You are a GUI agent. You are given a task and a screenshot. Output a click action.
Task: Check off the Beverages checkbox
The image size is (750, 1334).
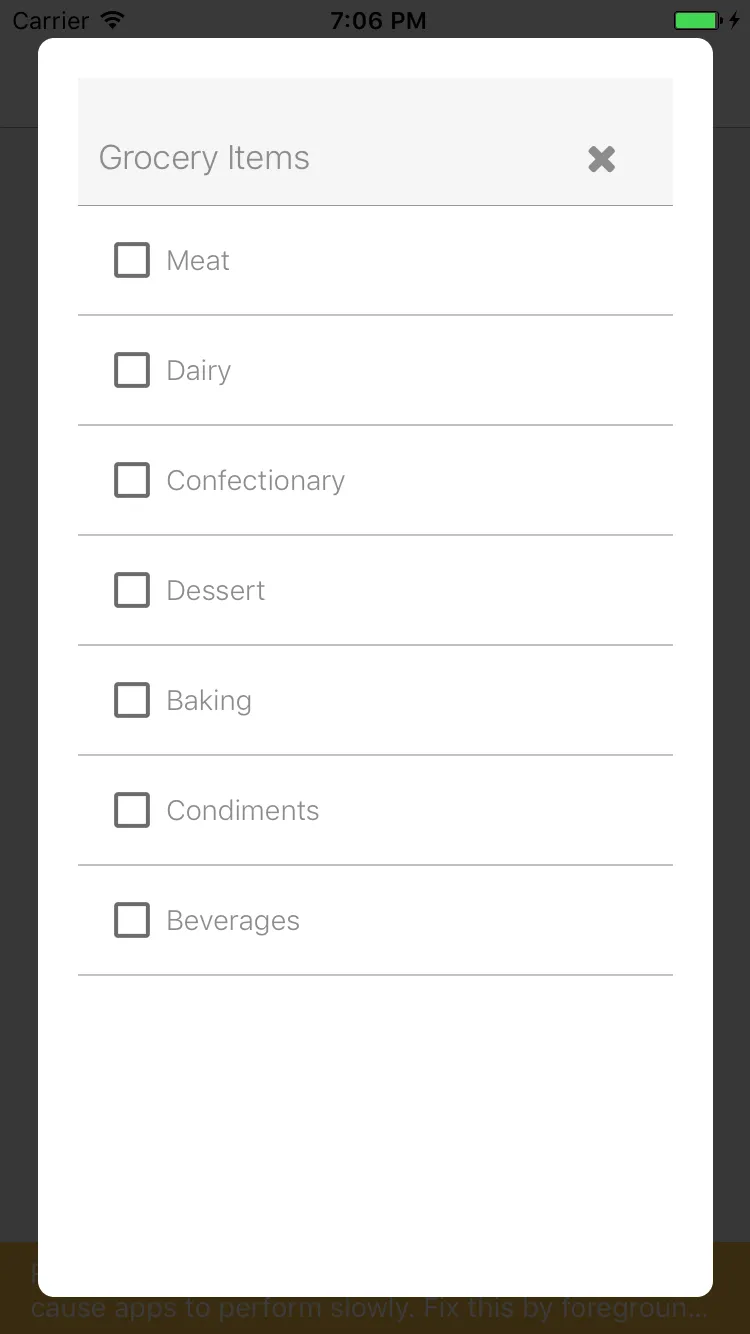pyautogui.click(x=132, y=920)
